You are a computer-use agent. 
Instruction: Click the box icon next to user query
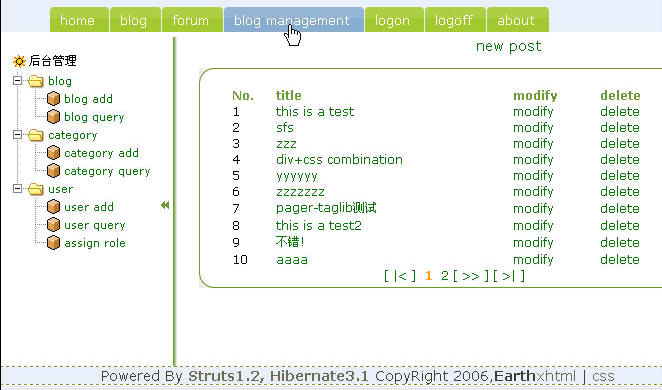click(53, 225)
